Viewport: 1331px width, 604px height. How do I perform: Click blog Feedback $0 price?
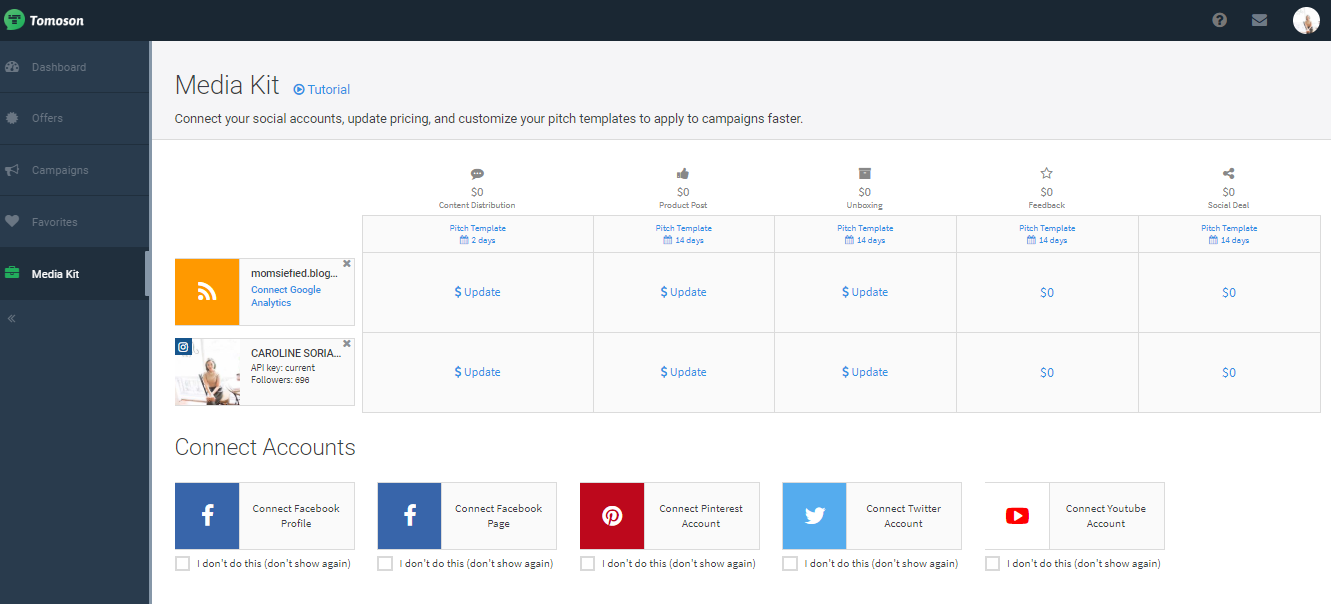(x=1047, y=292)
